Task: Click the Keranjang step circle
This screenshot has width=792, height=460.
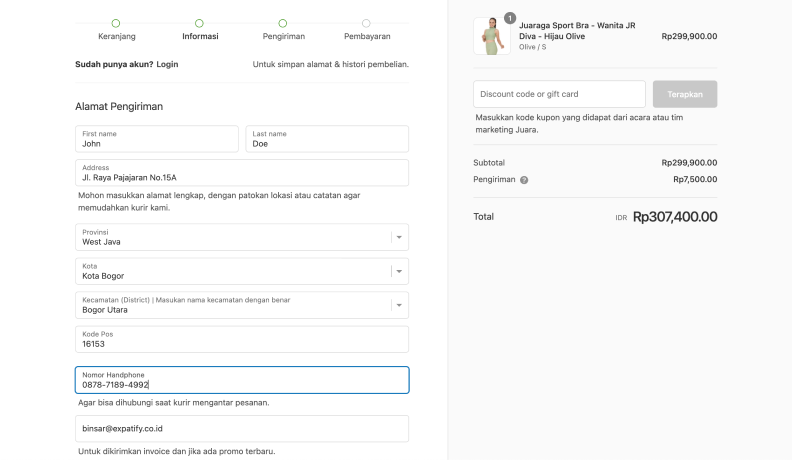Action: click(x=116, y=23)
